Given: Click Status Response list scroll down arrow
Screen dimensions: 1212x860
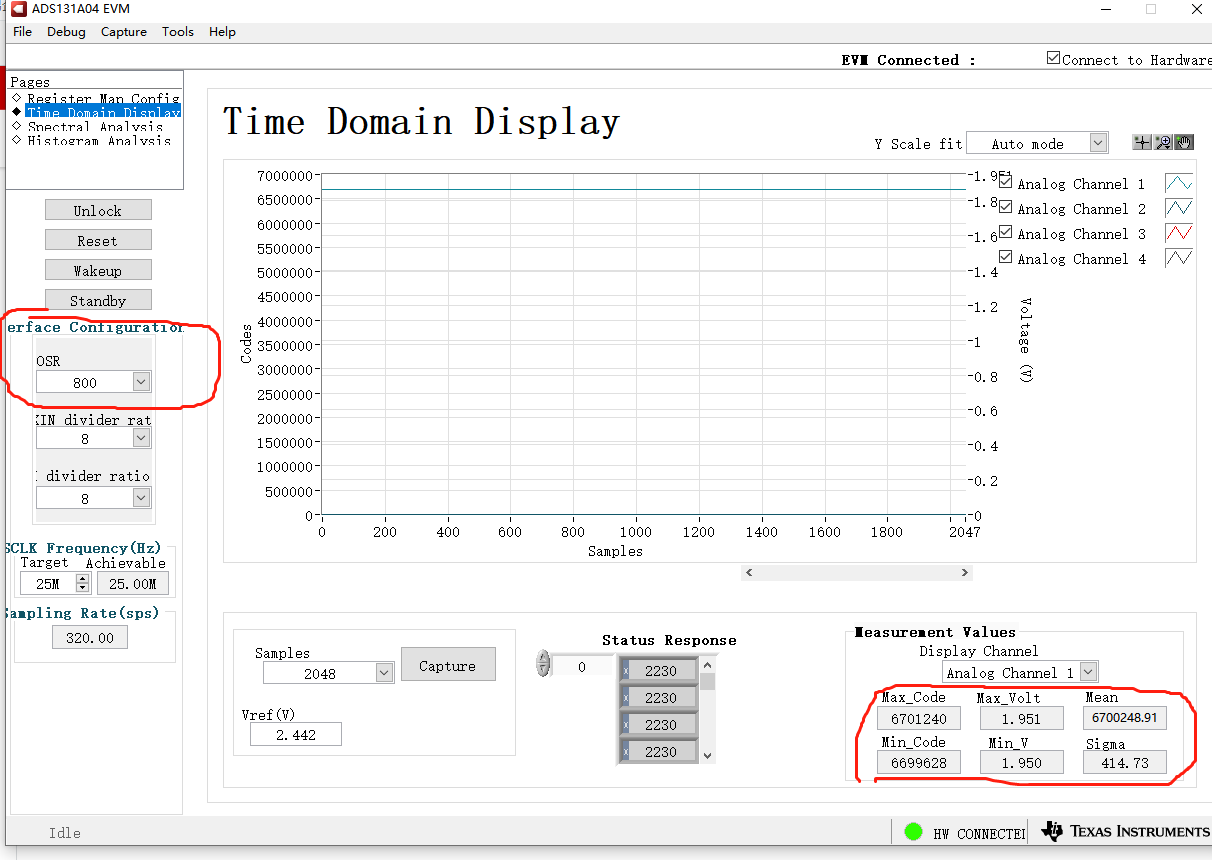Looking at the screenshot, I should point(708,756).
